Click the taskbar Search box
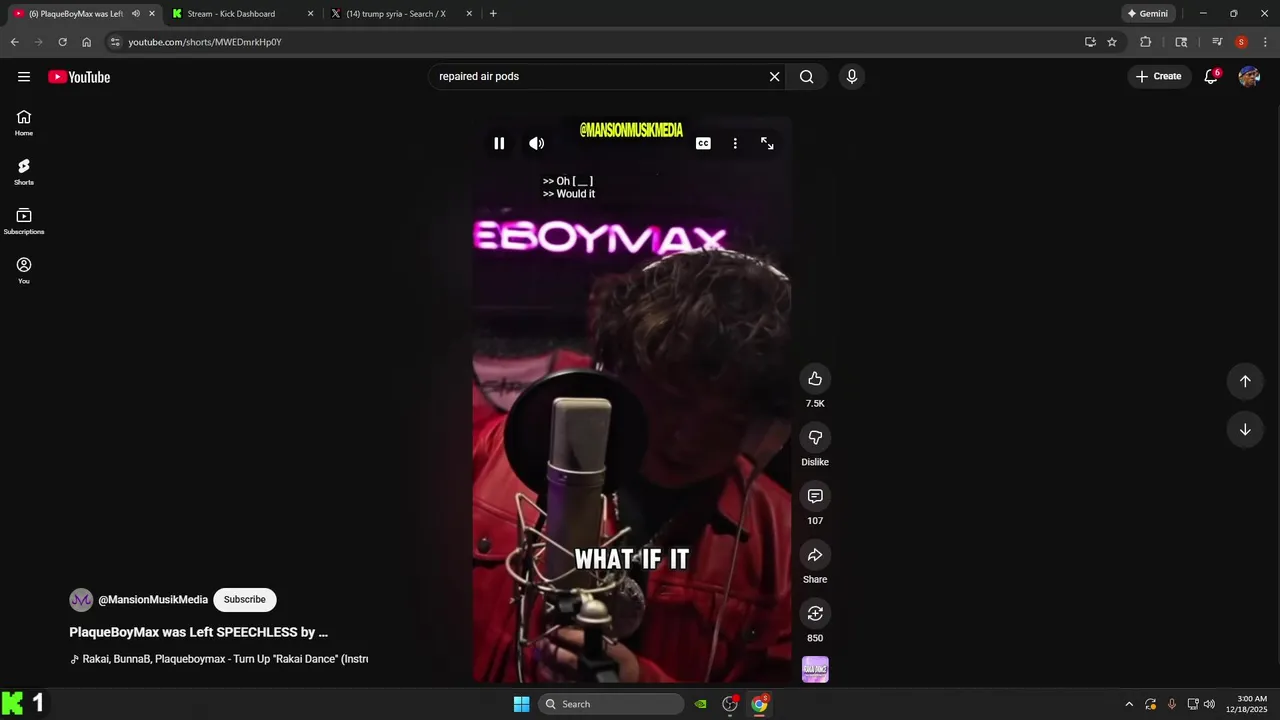The height and width of the screenshot is (720, 1280). coord(611,704)
